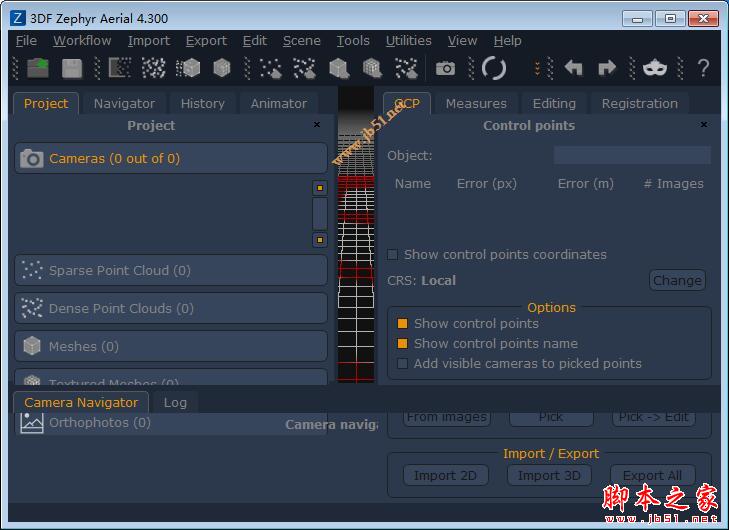Click the undo arrow icon
Screen dimensions: 729x530
574,68
